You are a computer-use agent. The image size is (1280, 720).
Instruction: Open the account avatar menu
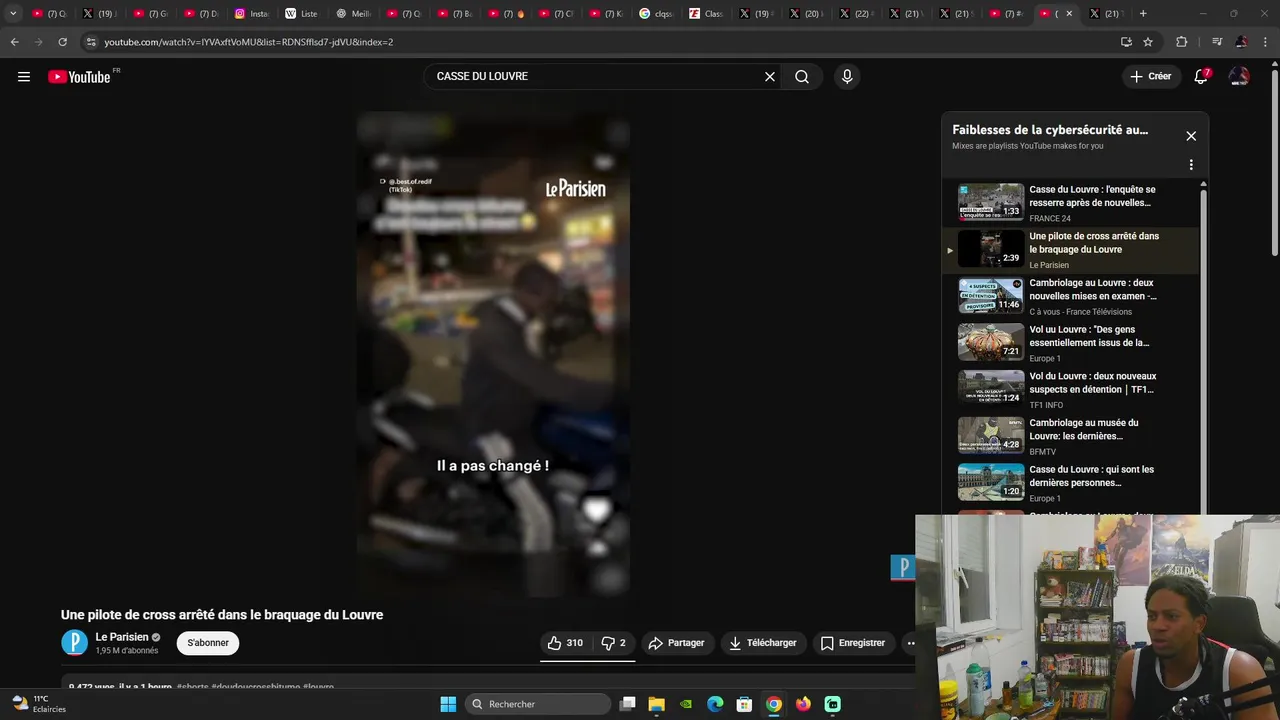coord(1239,76)
